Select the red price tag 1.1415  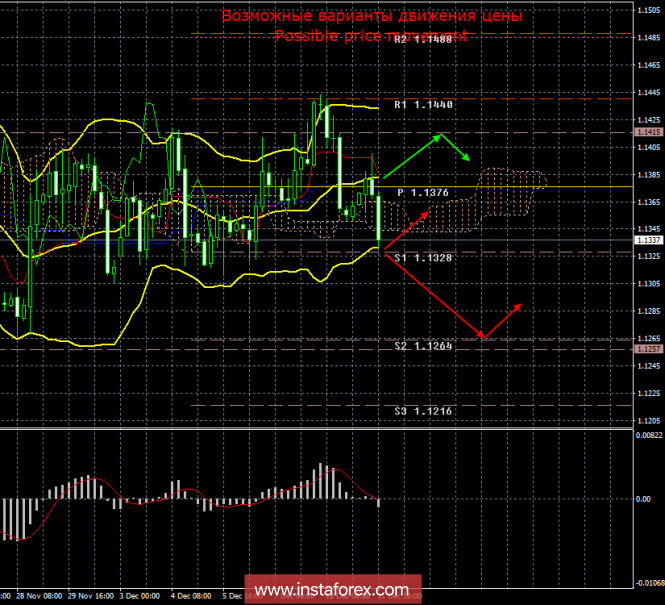tap(647, 132)
